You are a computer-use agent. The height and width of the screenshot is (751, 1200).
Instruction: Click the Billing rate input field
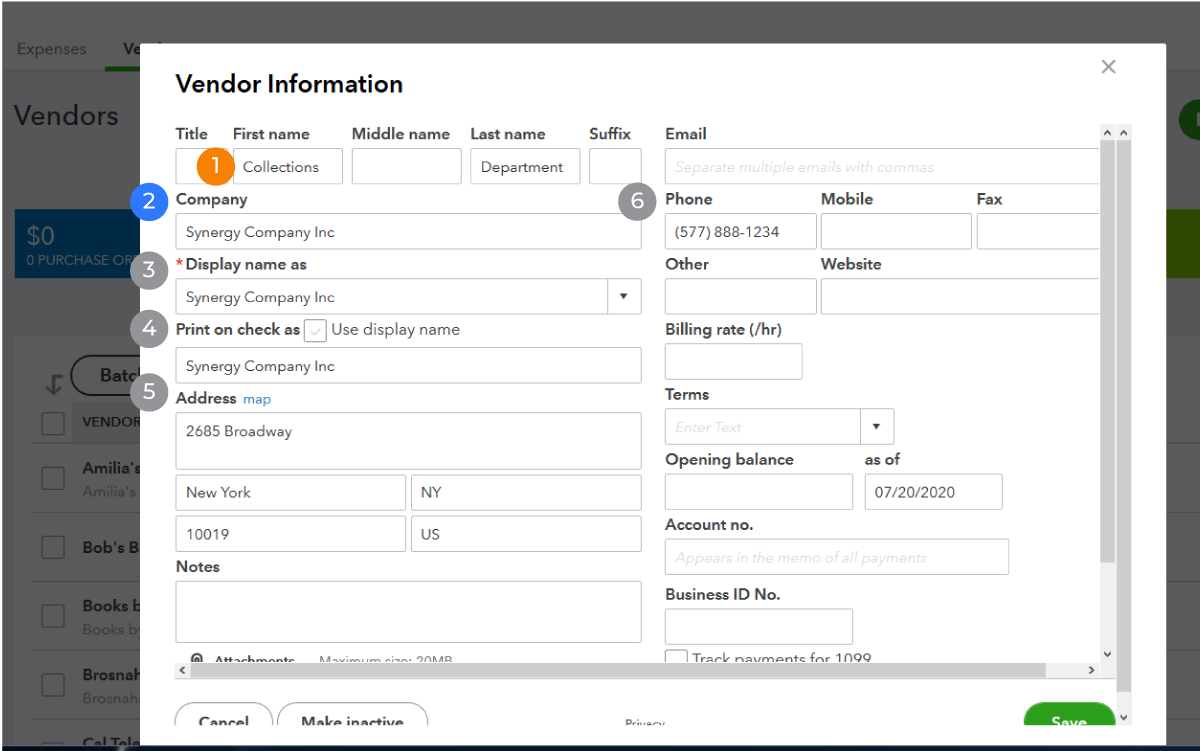tap(734, 361)
